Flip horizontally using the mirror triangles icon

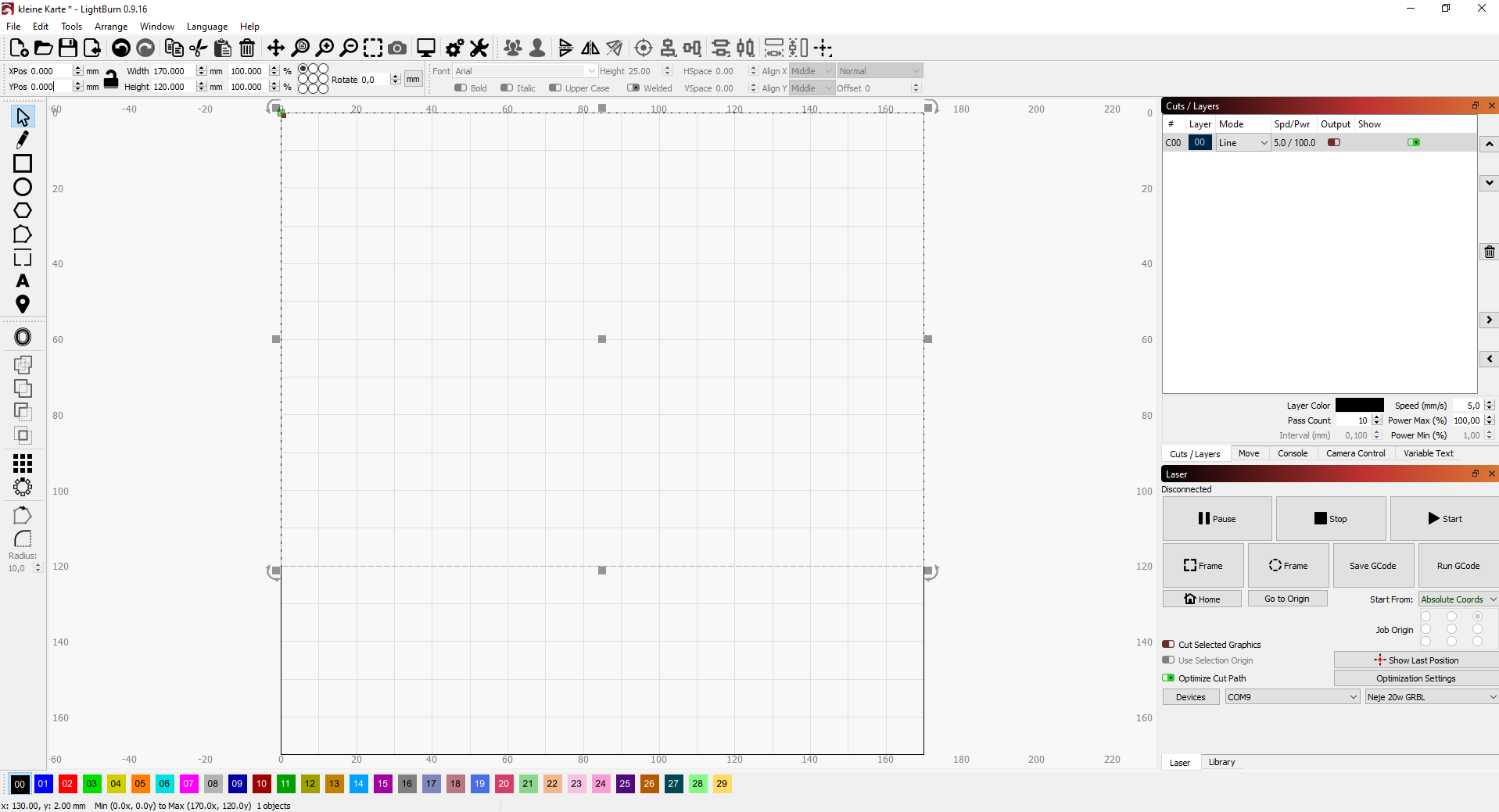(590, 48)
